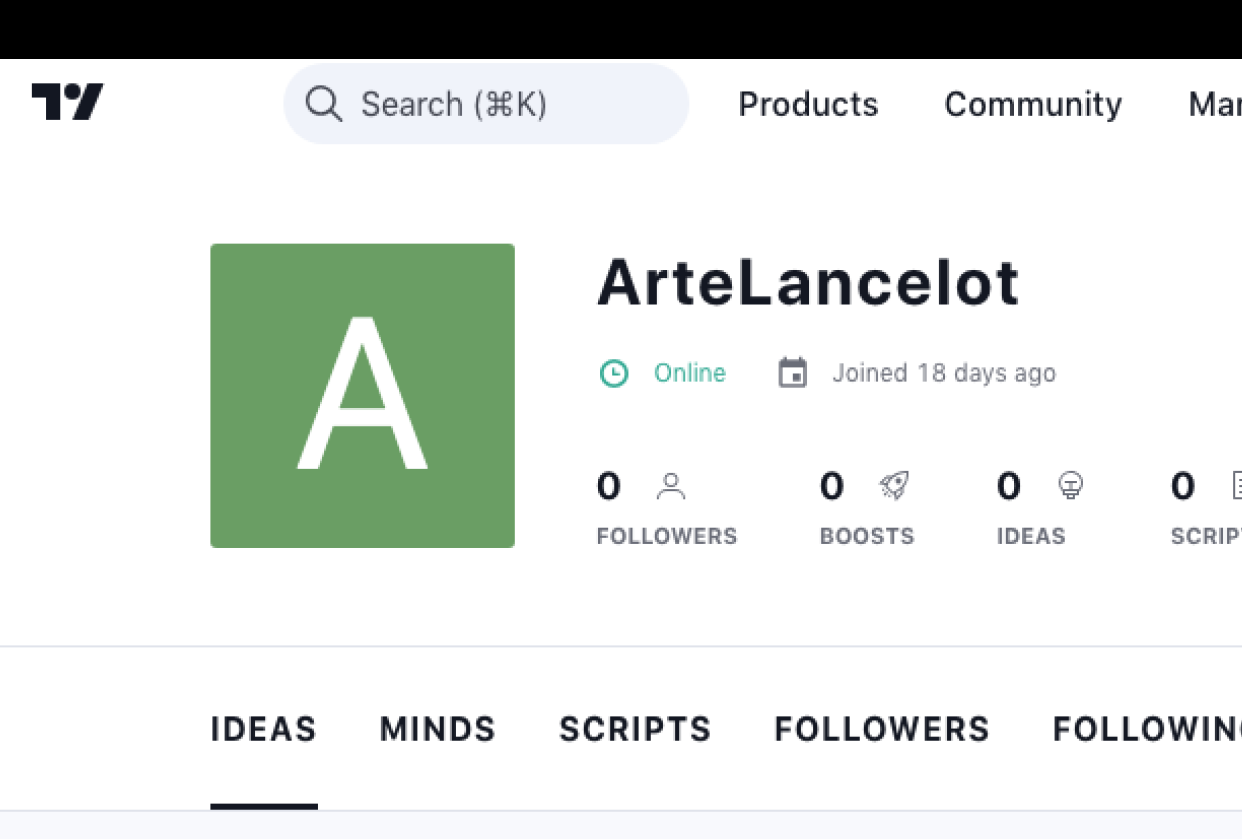Click the calendar icon beside Joined
The height and width of the screenshot is (839, 1242).
point(793,374)
